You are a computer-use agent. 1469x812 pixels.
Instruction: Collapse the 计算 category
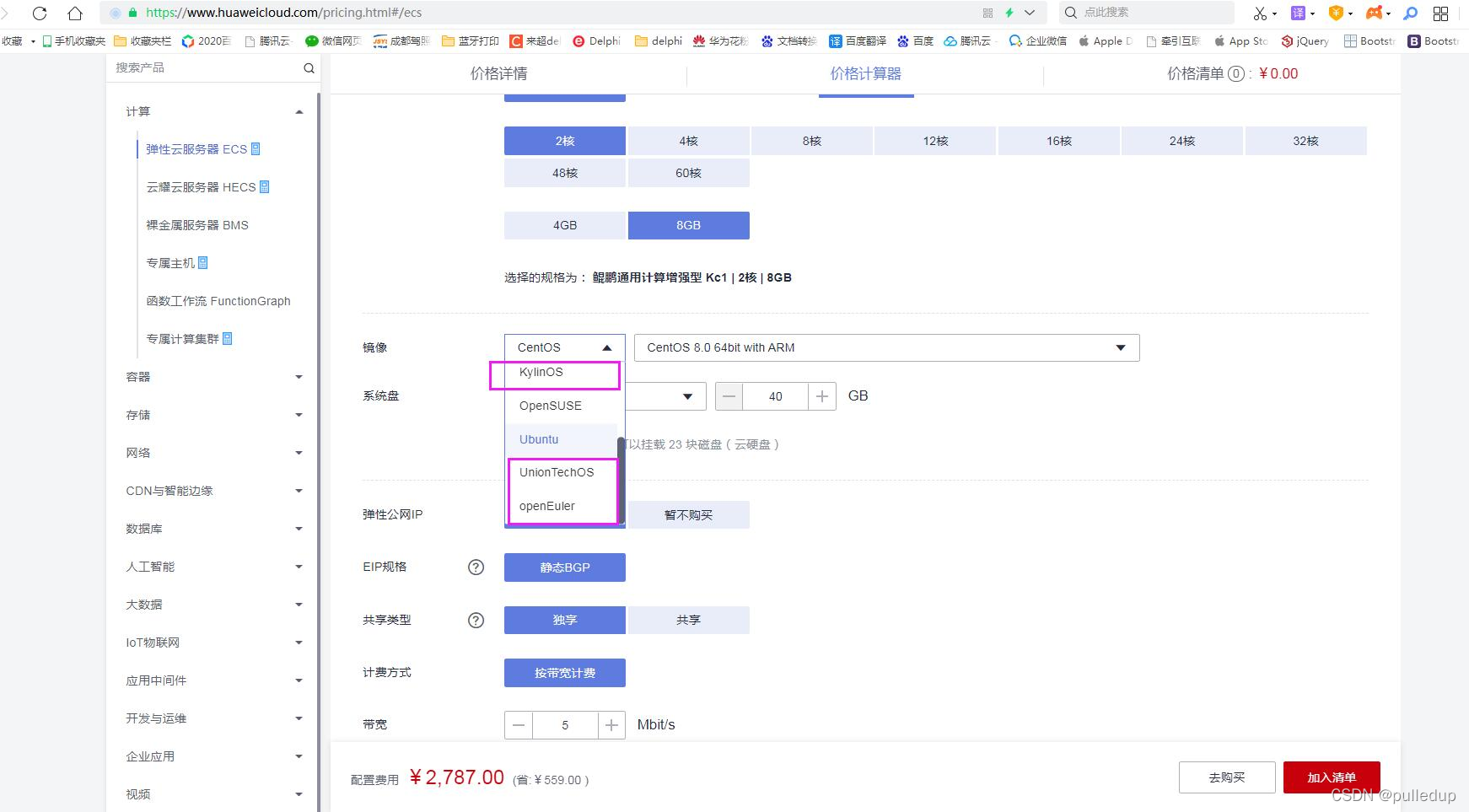pos(299,111)
